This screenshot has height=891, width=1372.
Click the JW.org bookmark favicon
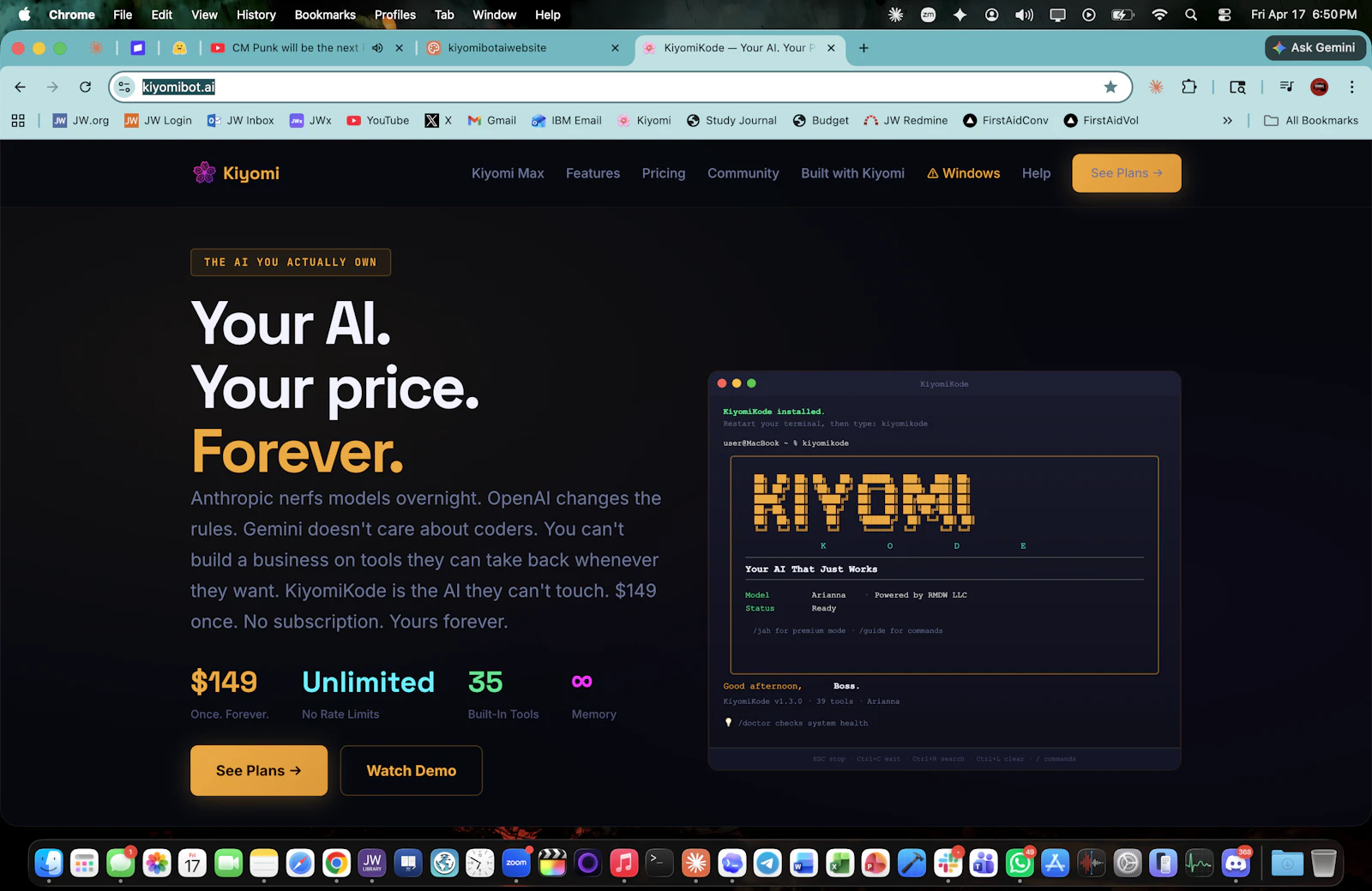pos(60,120)
